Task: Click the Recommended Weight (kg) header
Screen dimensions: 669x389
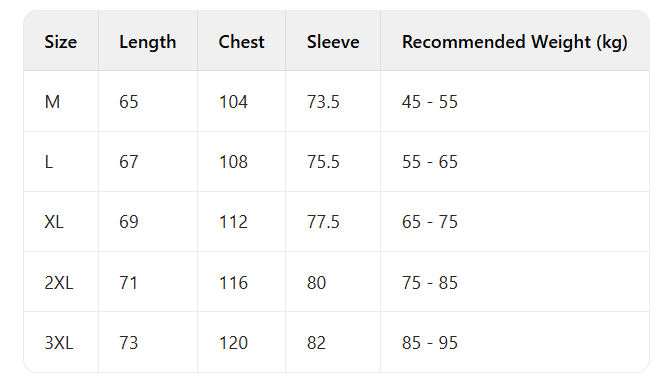Action: tap(515, 42)
